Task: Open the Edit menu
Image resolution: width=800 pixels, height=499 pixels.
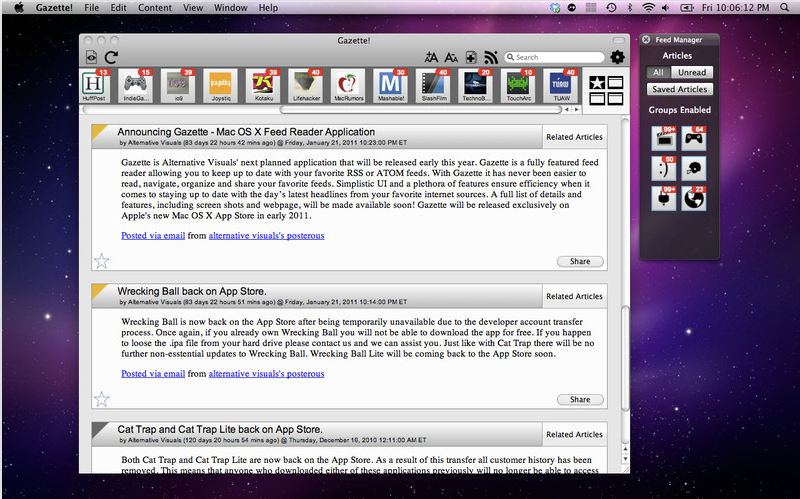Action: pos(118,8)
